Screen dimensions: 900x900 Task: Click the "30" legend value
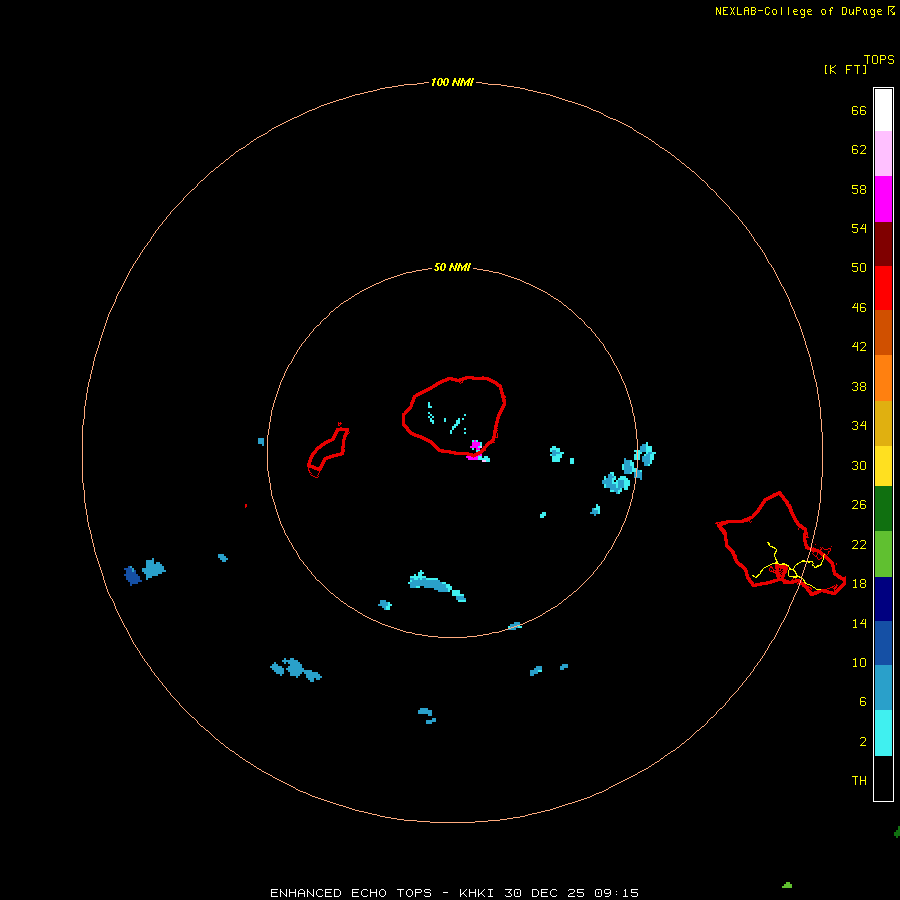[859, 465]
